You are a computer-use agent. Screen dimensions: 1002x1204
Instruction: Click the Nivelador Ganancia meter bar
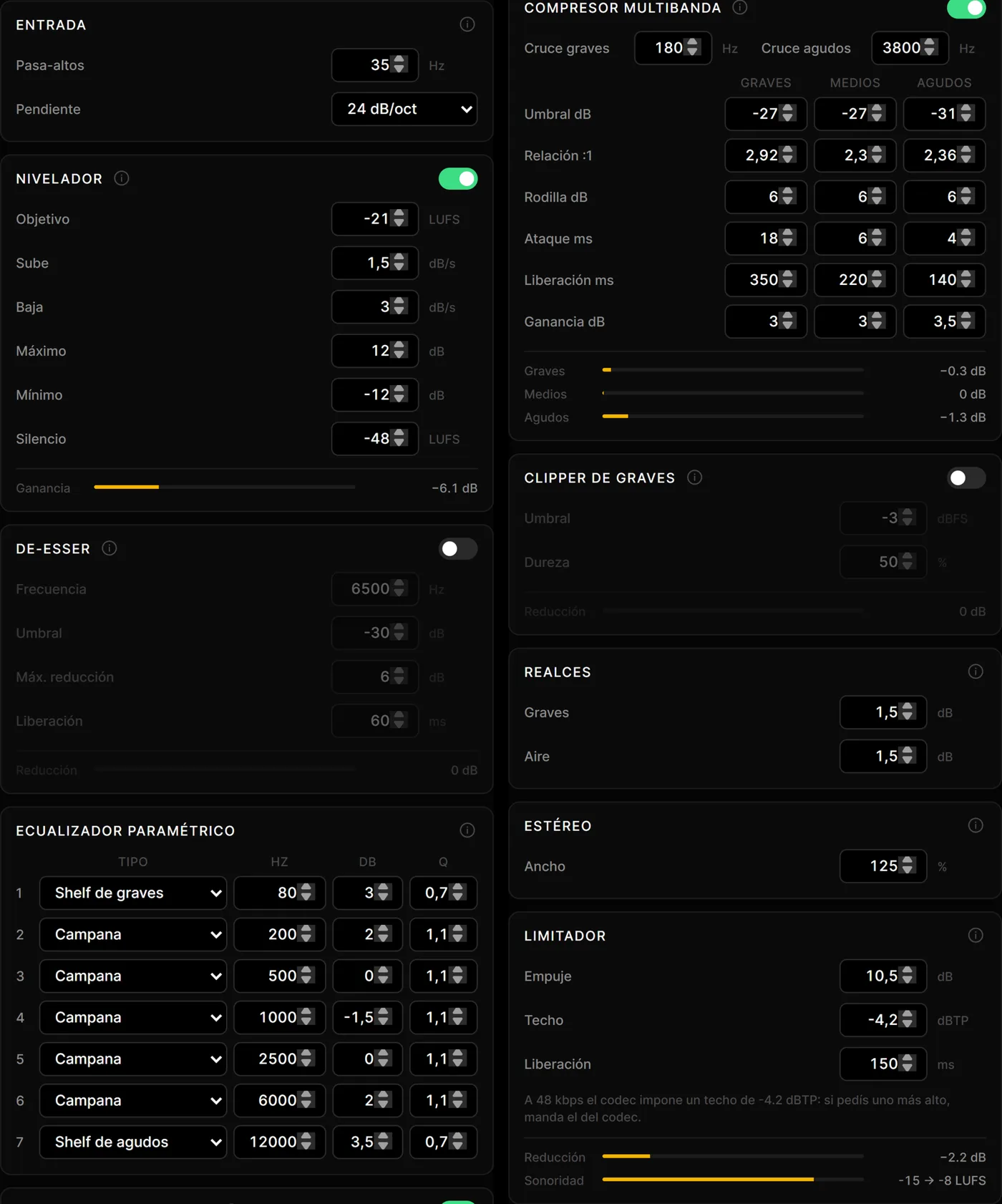click(x=224, y=487)
